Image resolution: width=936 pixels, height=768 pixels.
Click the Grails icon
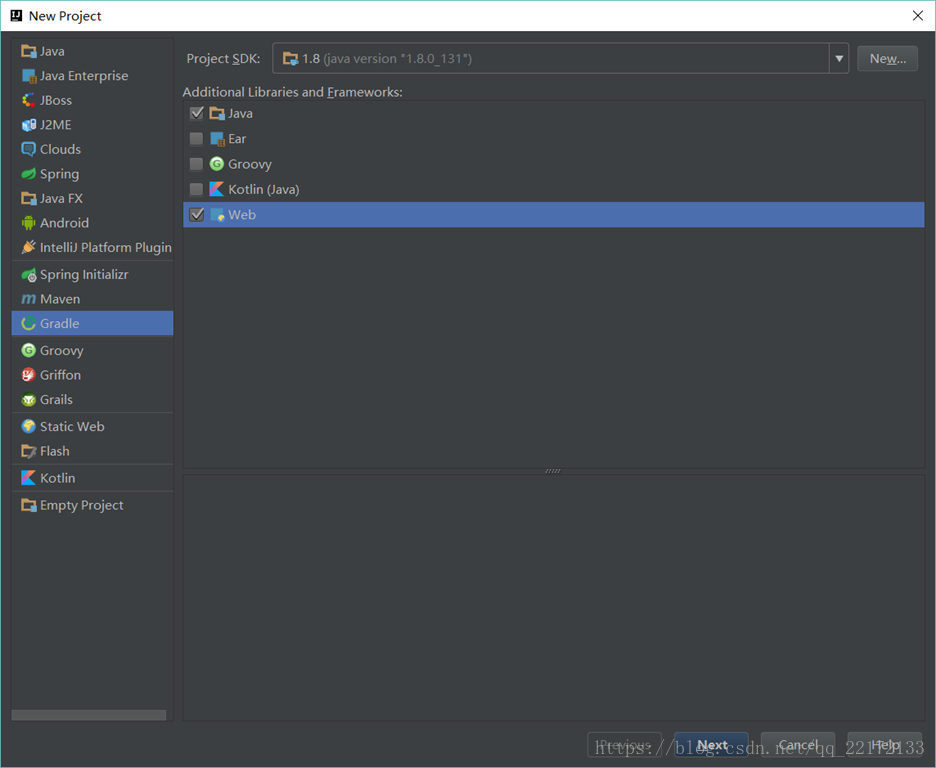tap(29, 400)
